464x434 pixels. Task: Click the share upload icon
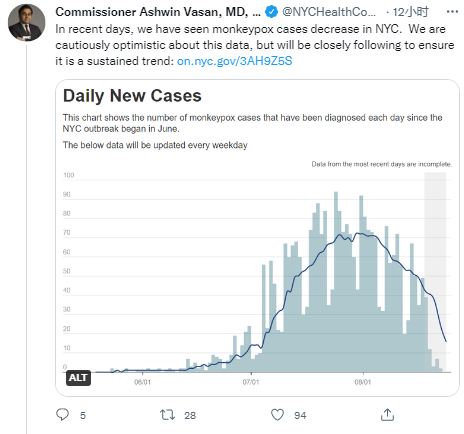click(387, 415)
